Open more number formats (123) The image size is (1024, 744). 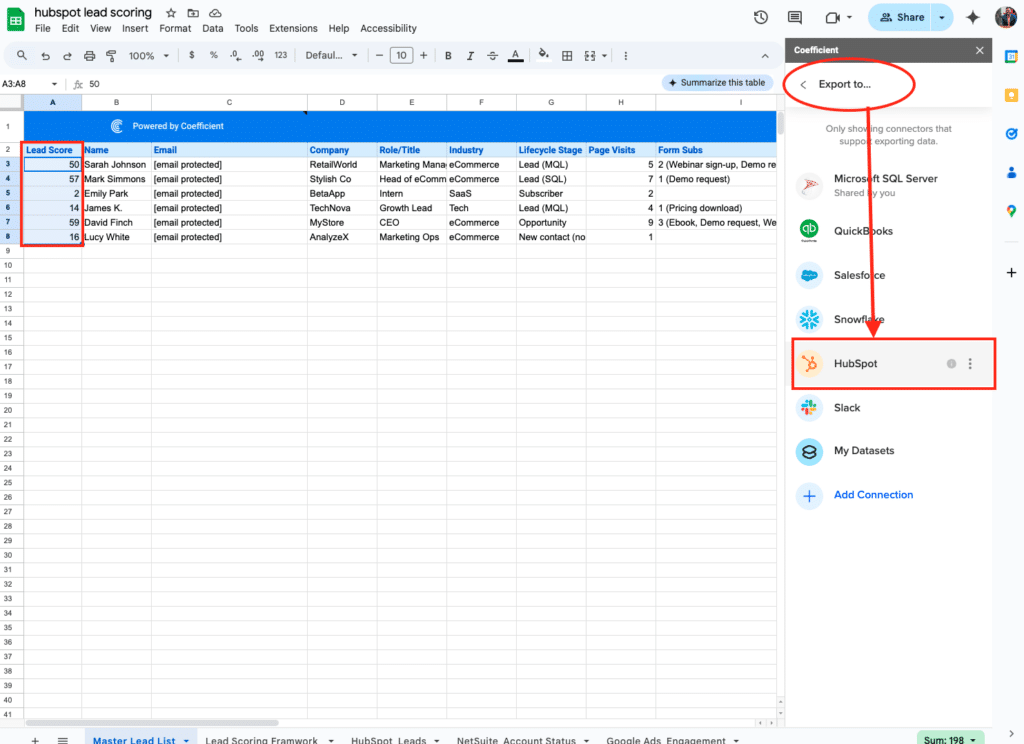click(281, 56)
